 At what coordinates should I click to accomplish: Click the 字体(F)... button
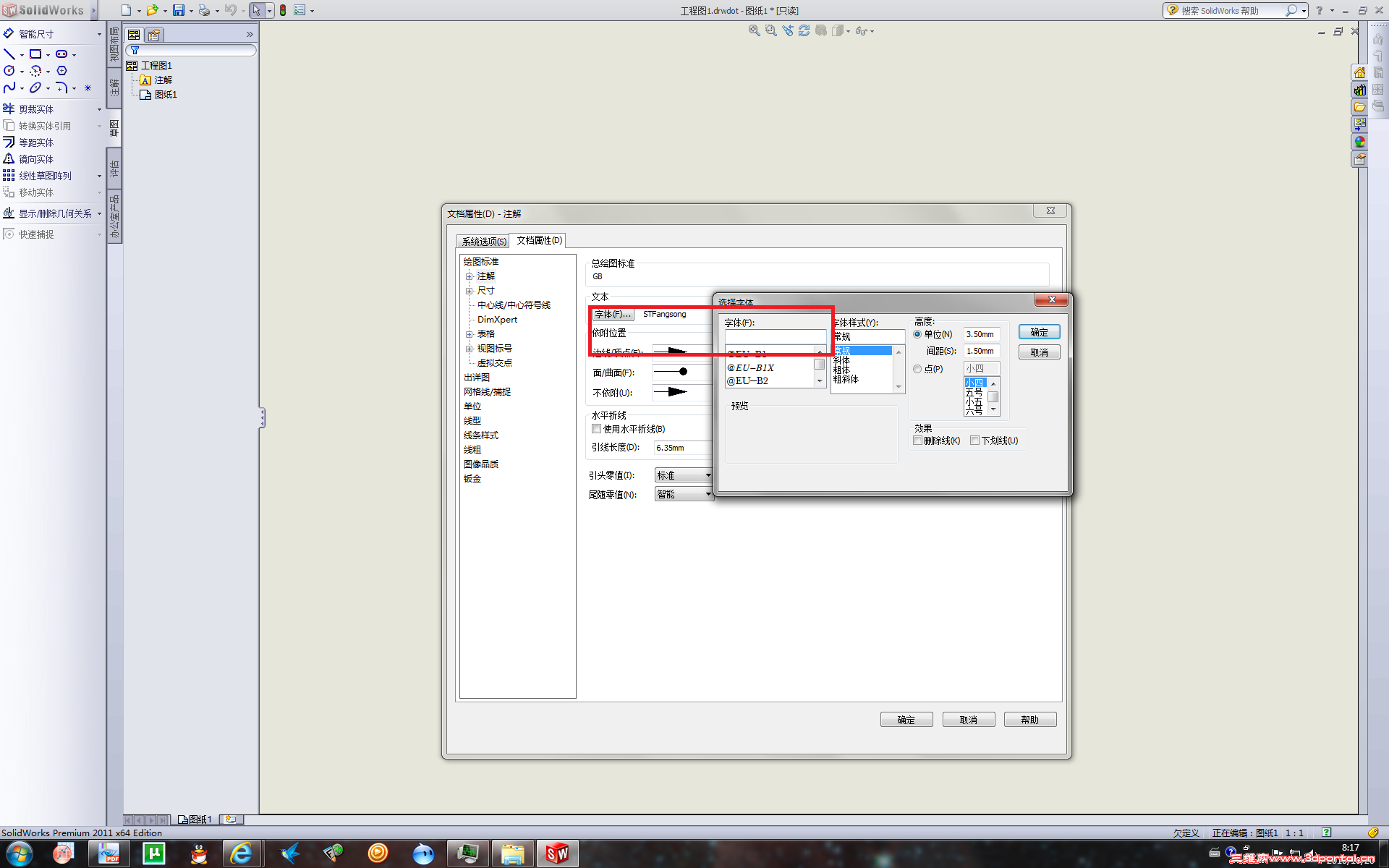pyautogui.click(x=612, y=314)
